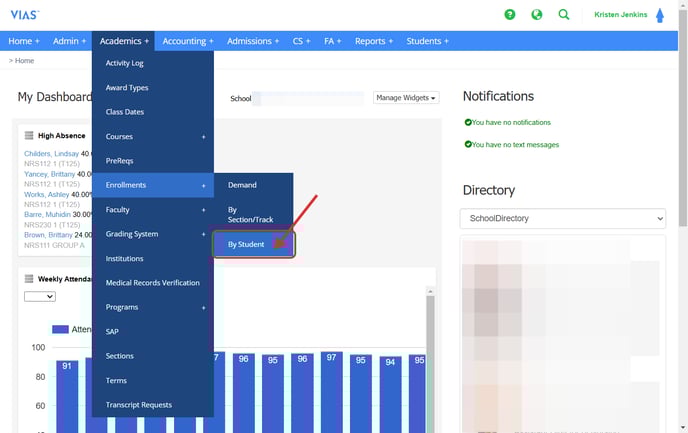Open Childers, Lindsay student link
688x433 pixels.
point(50,153)
